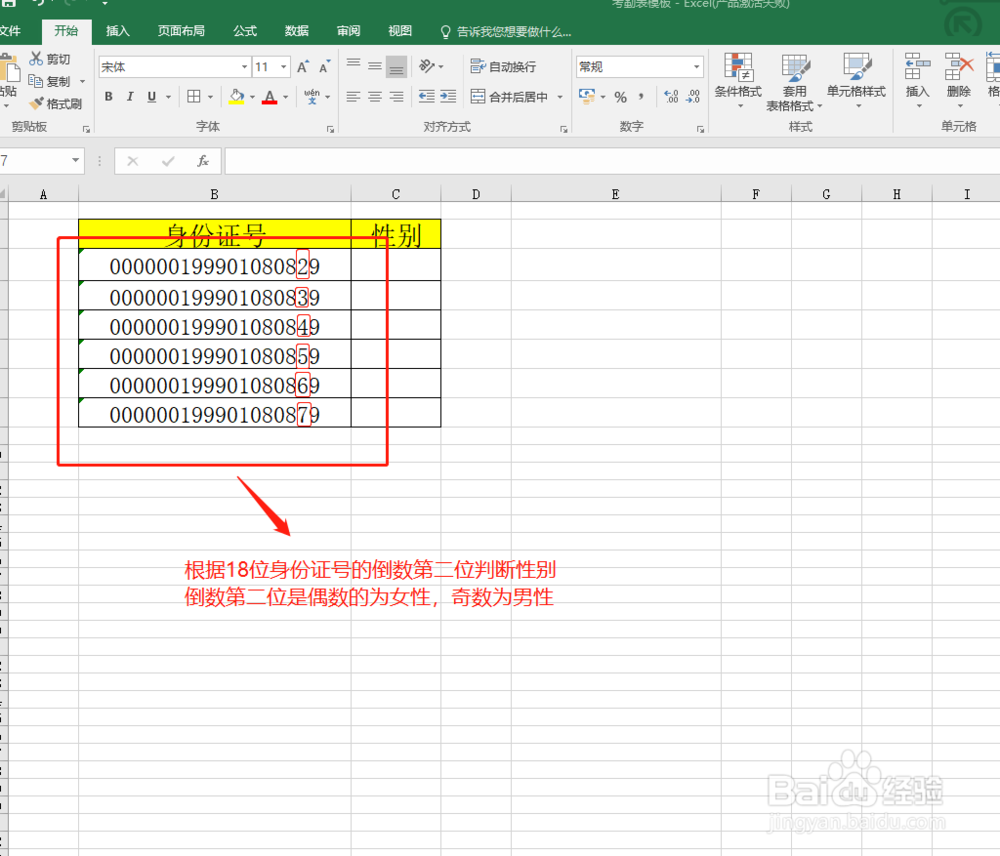Image resolution: width=1000 pixels, height=856 pixels.
Task: Open the Formulas (公式) tab
Action: click(245, 31)
